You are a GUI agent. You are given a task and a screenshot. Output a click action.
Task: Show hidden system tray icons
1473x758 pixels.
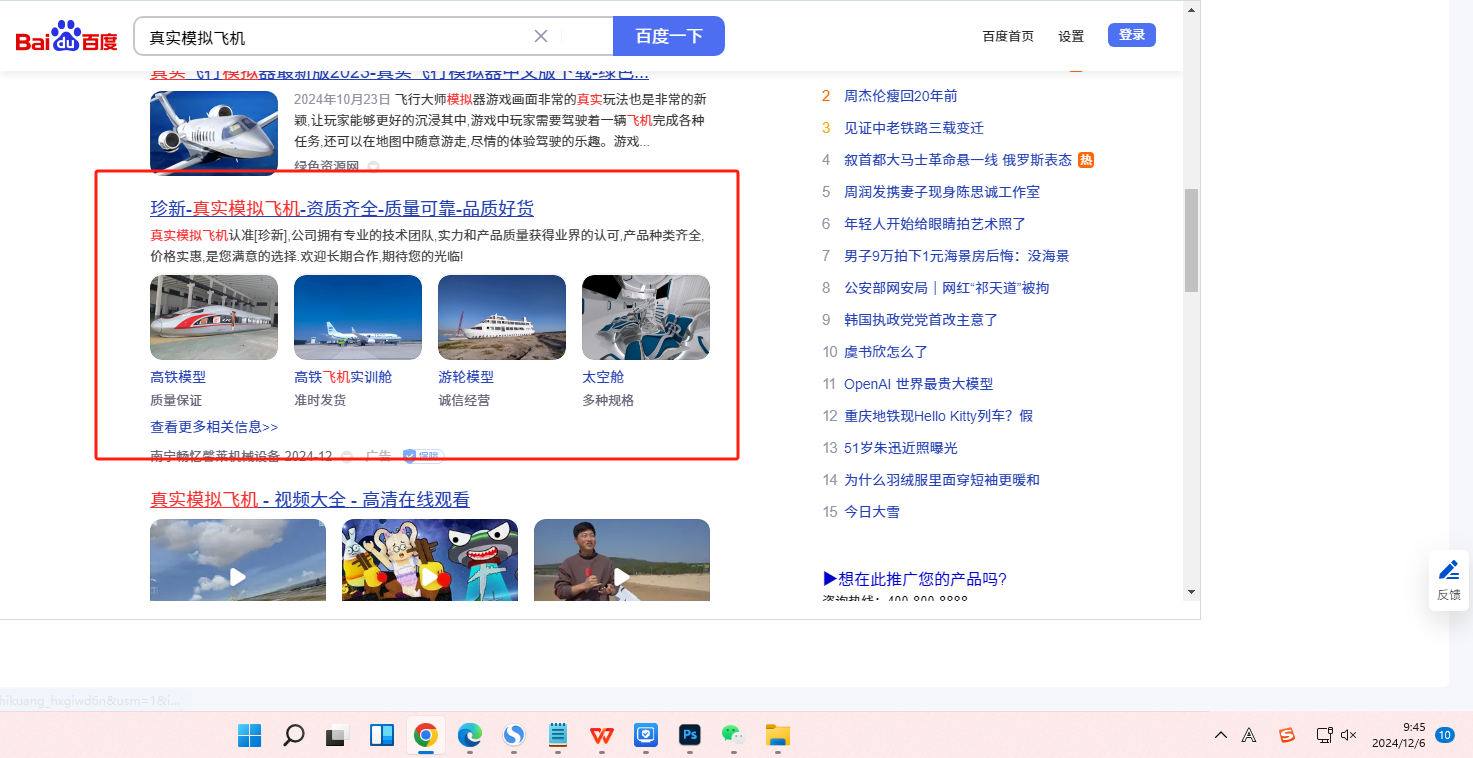[x=1220, y=736]
